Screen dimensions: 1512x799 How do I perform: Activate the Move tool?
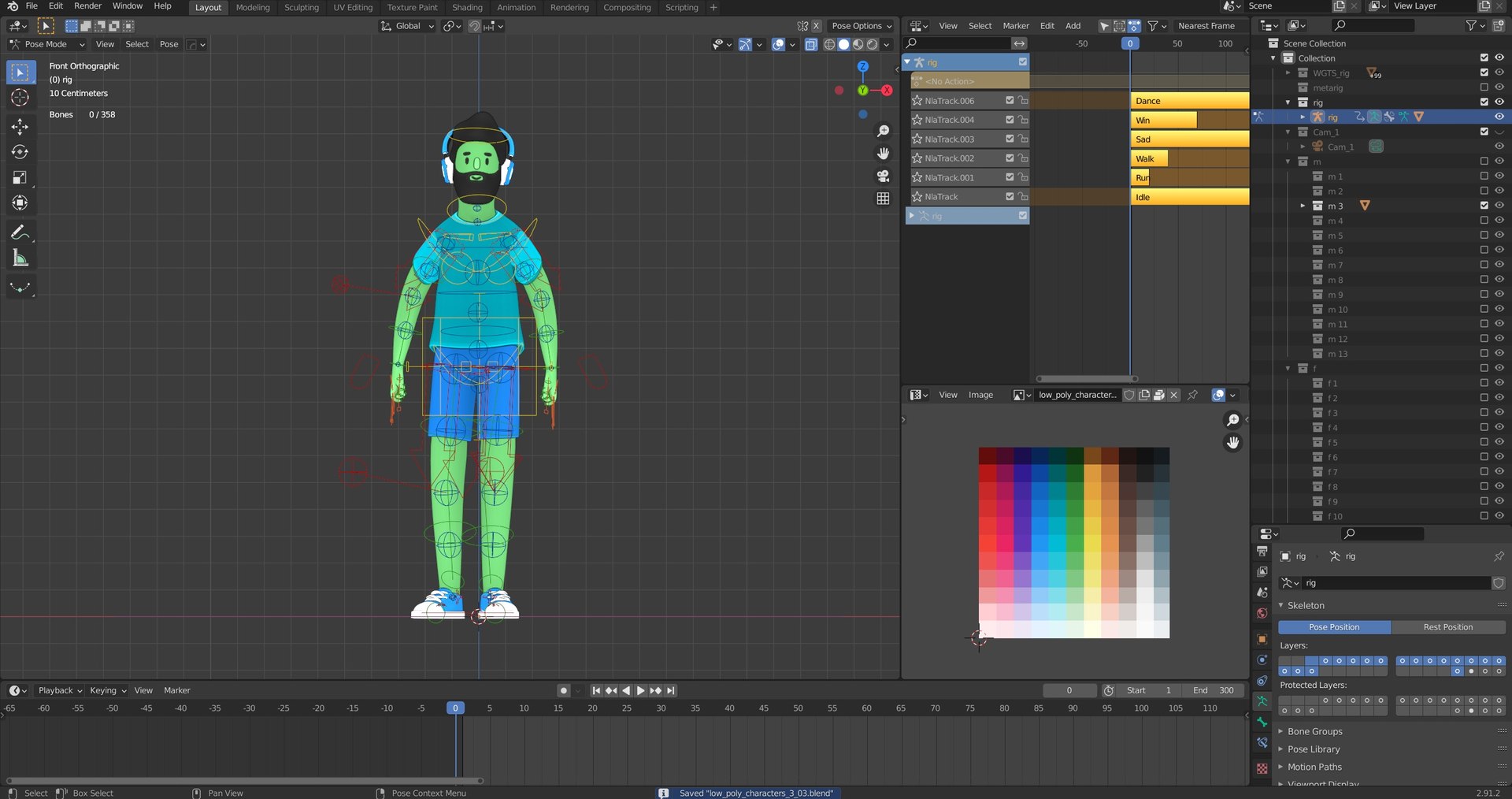tap(20, 127)
